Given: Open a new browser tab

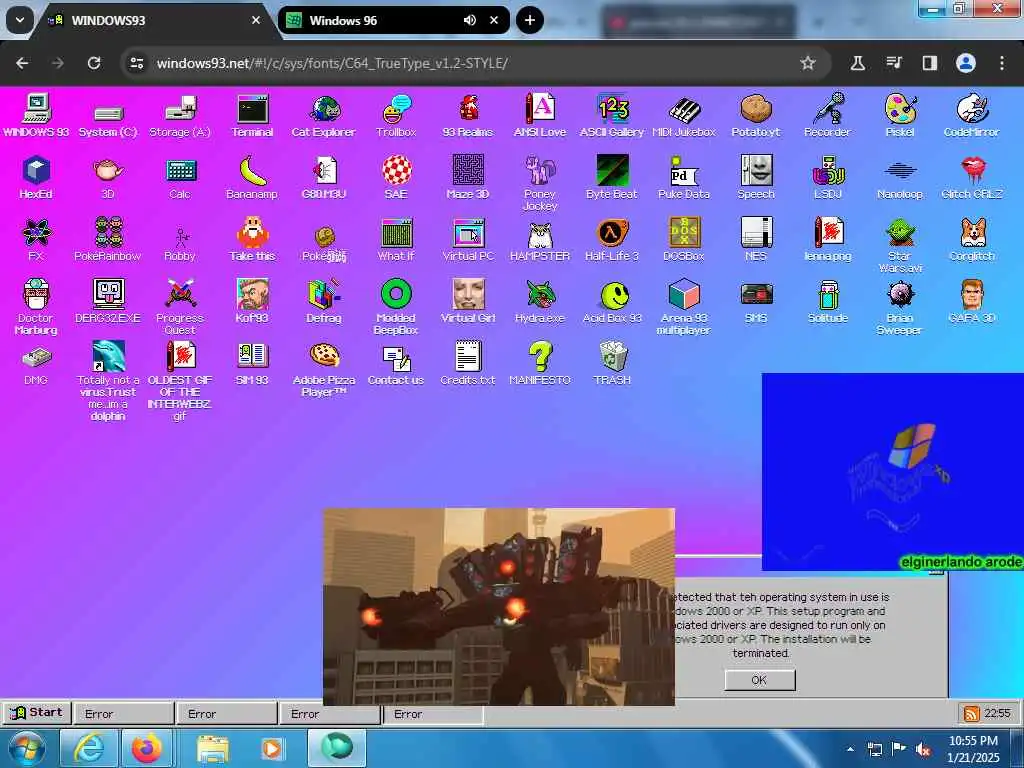Looking at the screenshot, I should click(x=530, y=20).
